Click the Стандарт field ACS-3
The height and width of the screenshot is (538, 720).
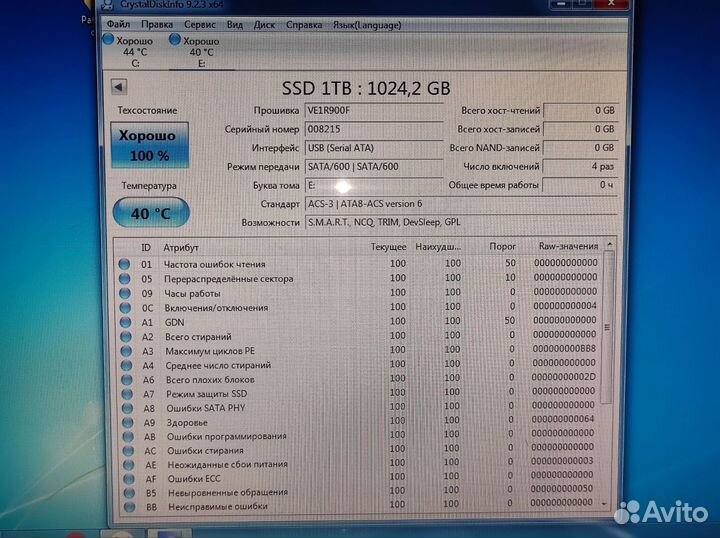(x=461, y=204)
